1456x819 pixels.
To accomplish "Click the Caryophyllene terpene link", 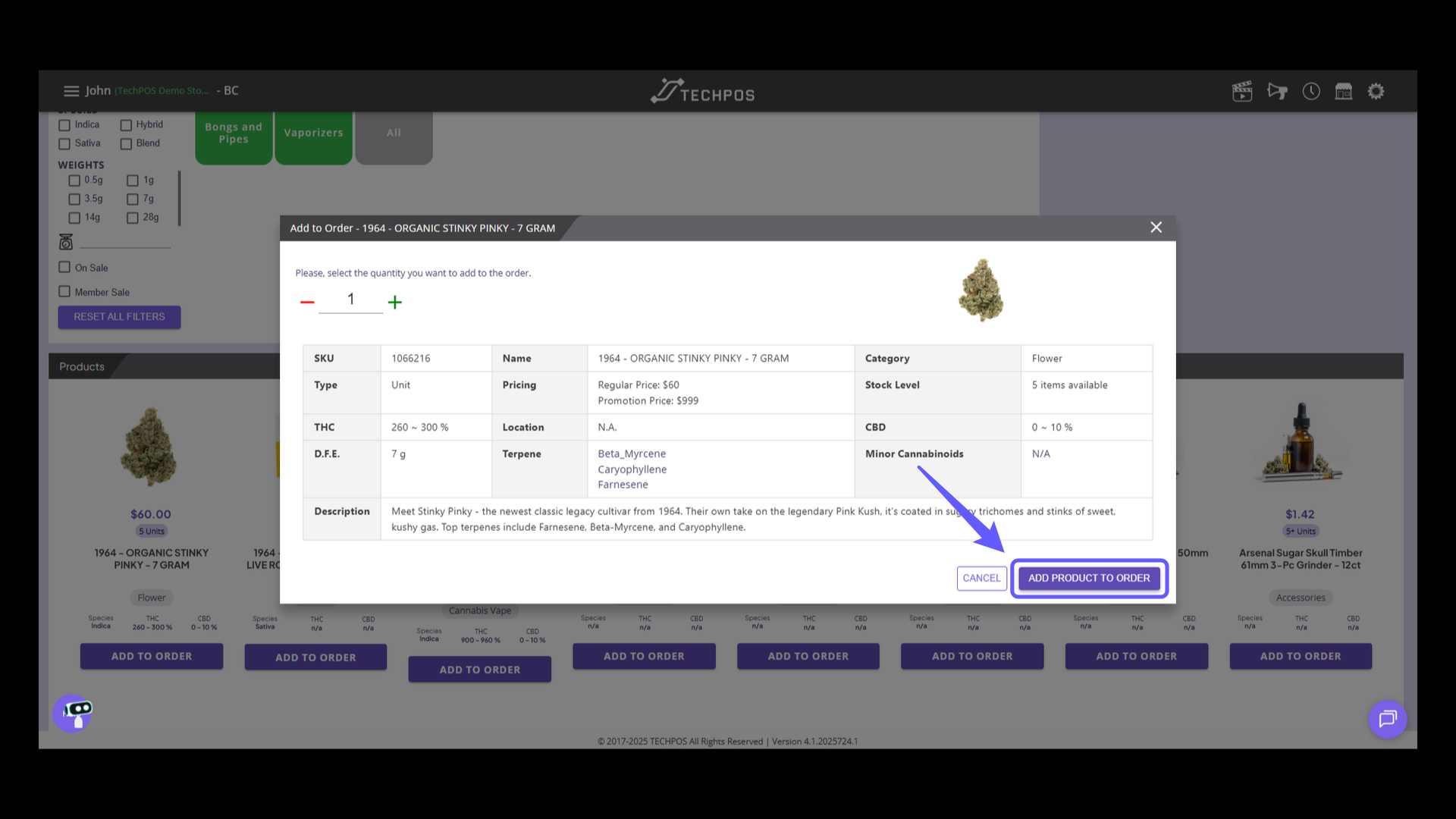I will click(x=632, y=469).
